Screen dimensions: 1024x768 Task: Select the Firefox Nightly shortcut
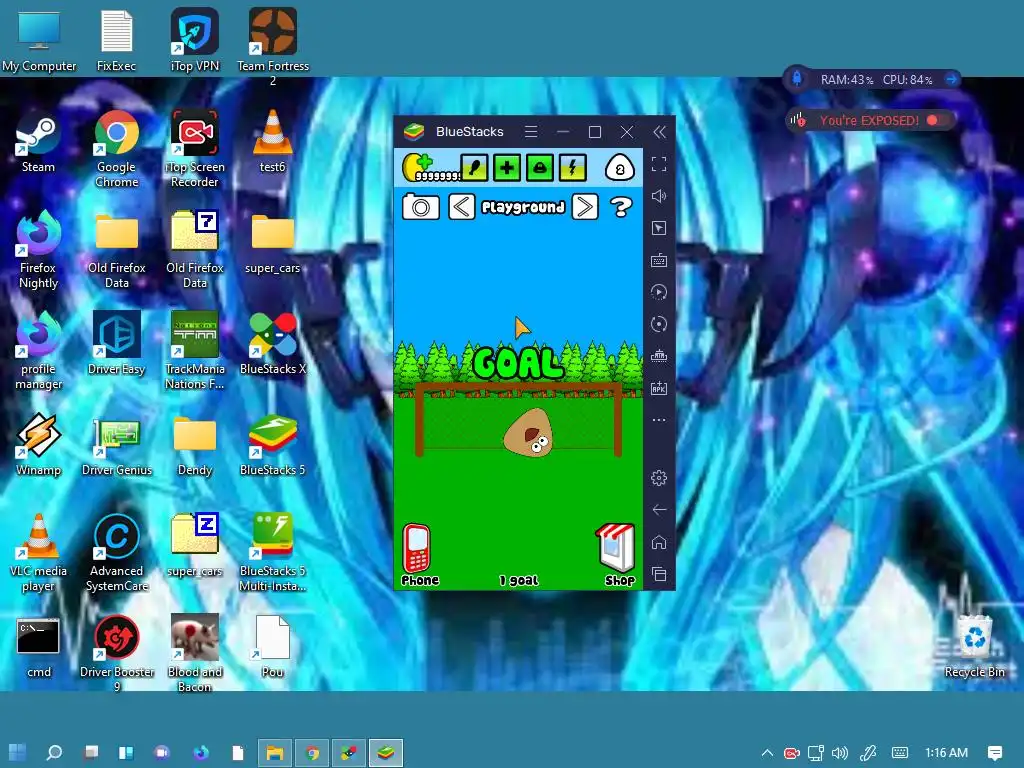point(38,250)
